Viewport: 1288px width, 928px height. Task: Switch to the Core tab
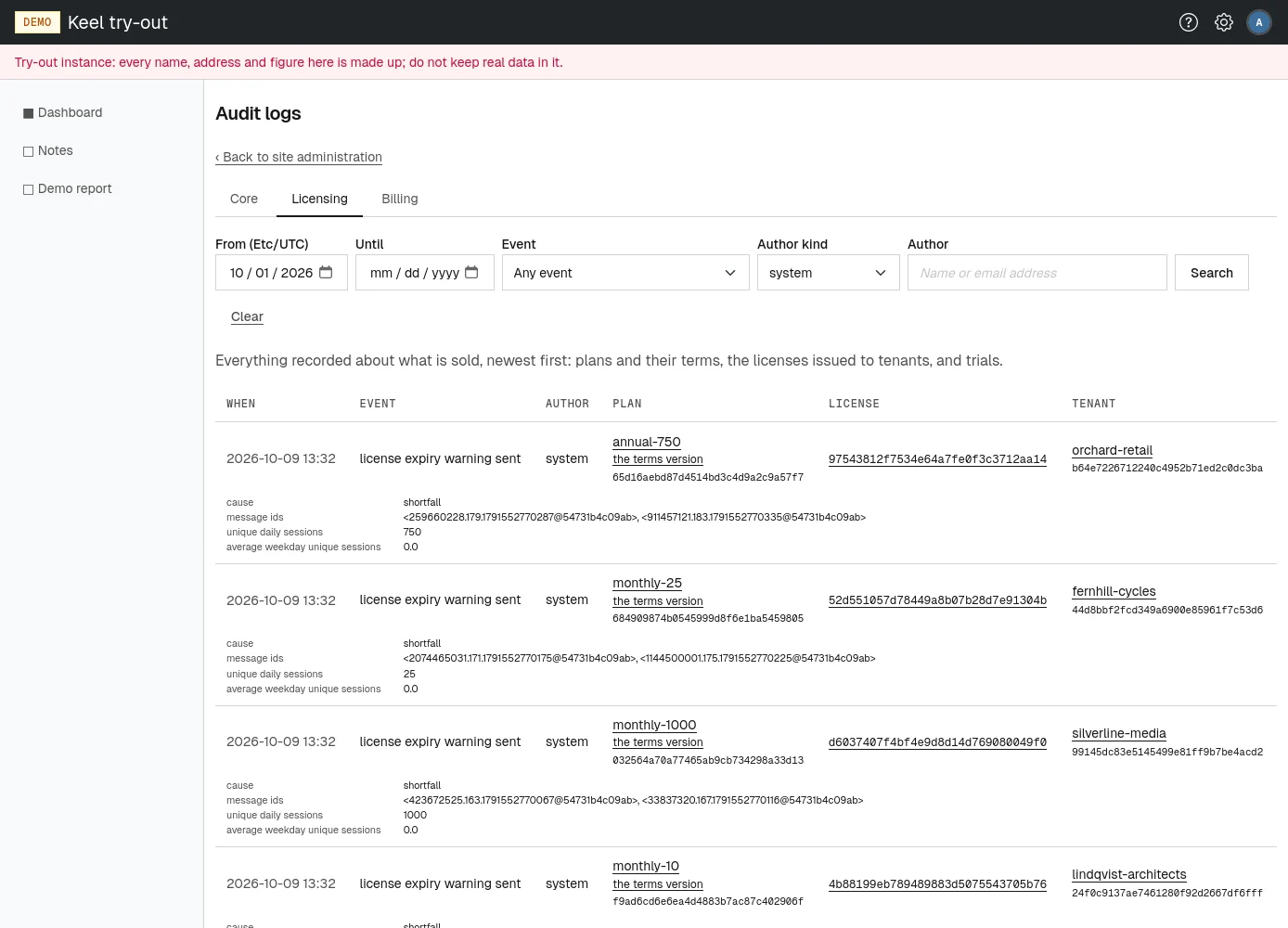tap(244, 199)
